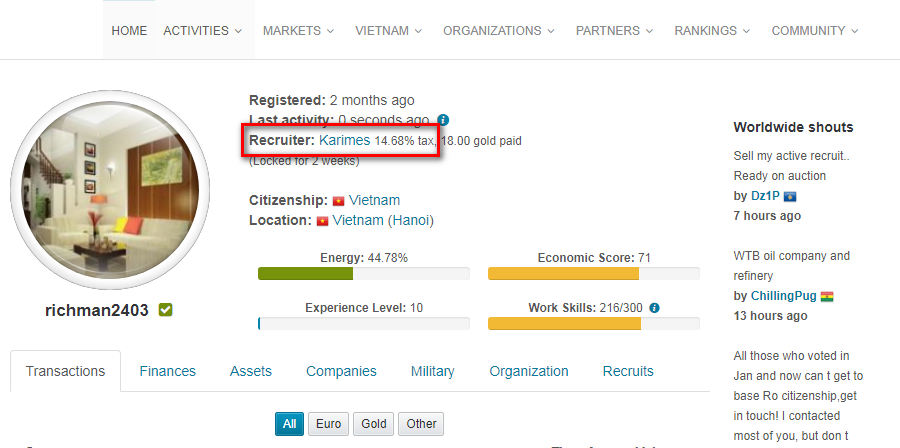Switch to the Finances tab
900x448 pixels.
coord(168,371)
